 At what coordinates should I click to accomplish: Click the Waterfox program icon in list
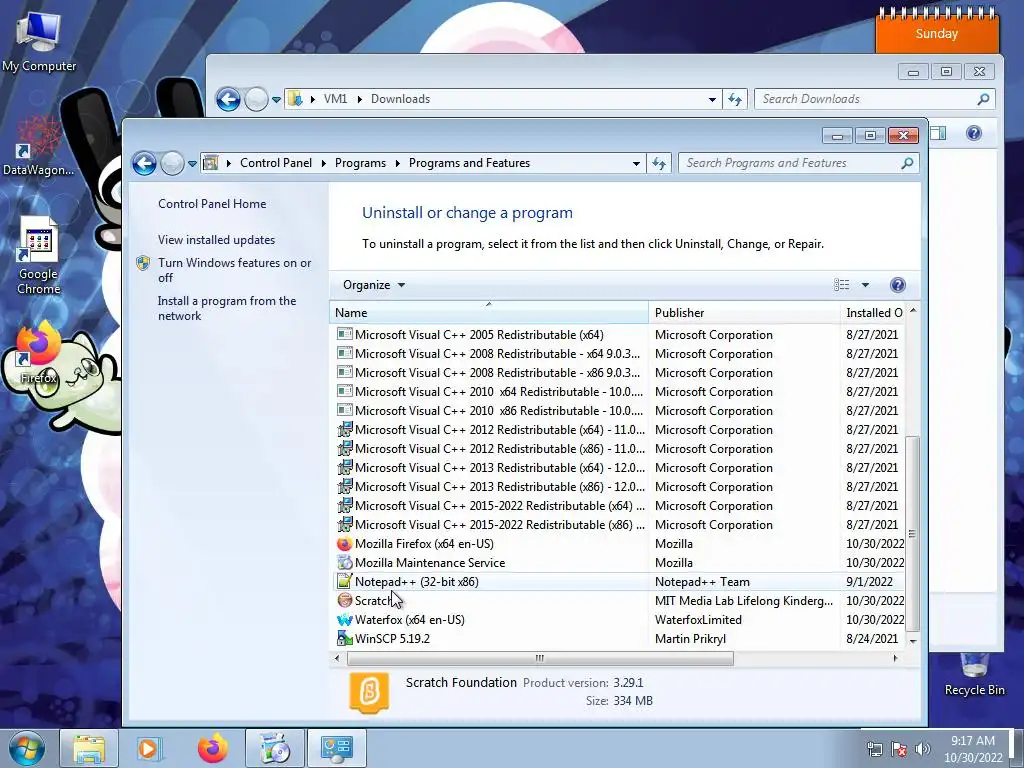pyautogui.click(x=344, y=619)
